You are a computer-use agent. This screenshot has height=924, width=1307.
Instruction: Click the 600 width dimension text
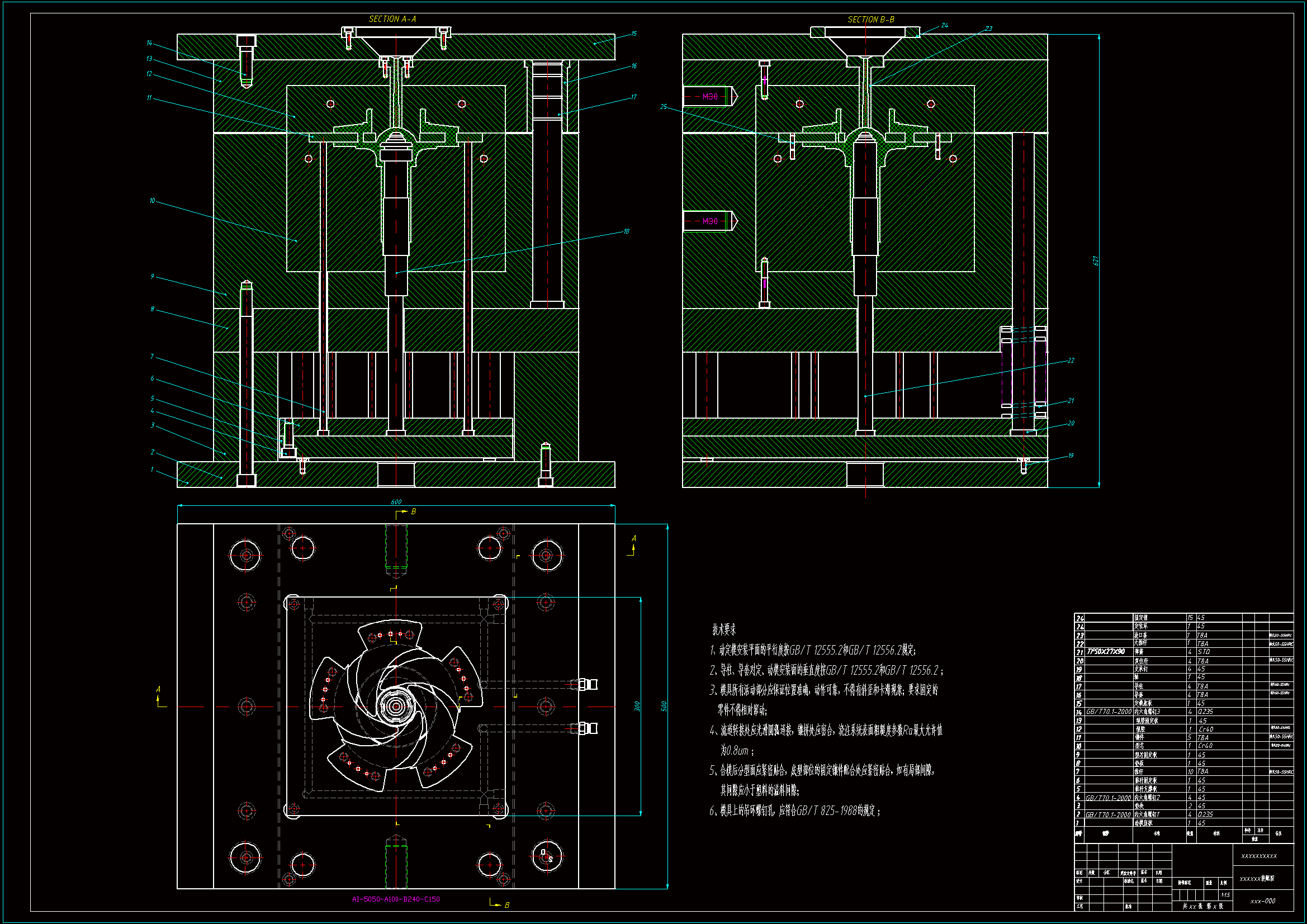[x=396, y=501]
